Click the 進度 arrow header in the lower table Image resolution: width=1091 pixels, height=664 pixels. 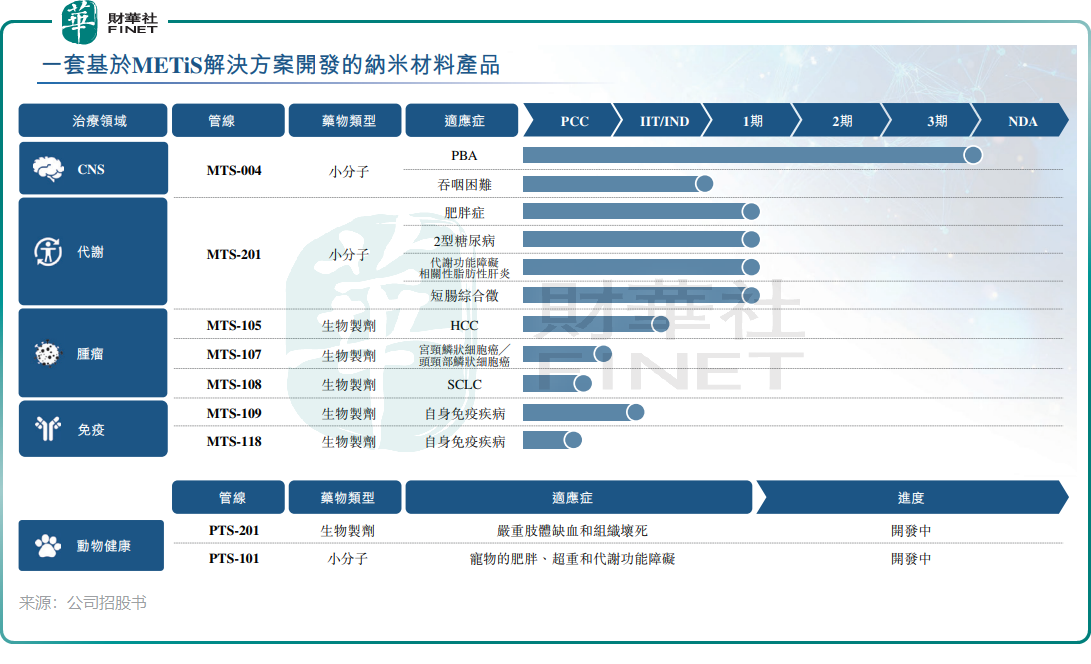[910, 497]
